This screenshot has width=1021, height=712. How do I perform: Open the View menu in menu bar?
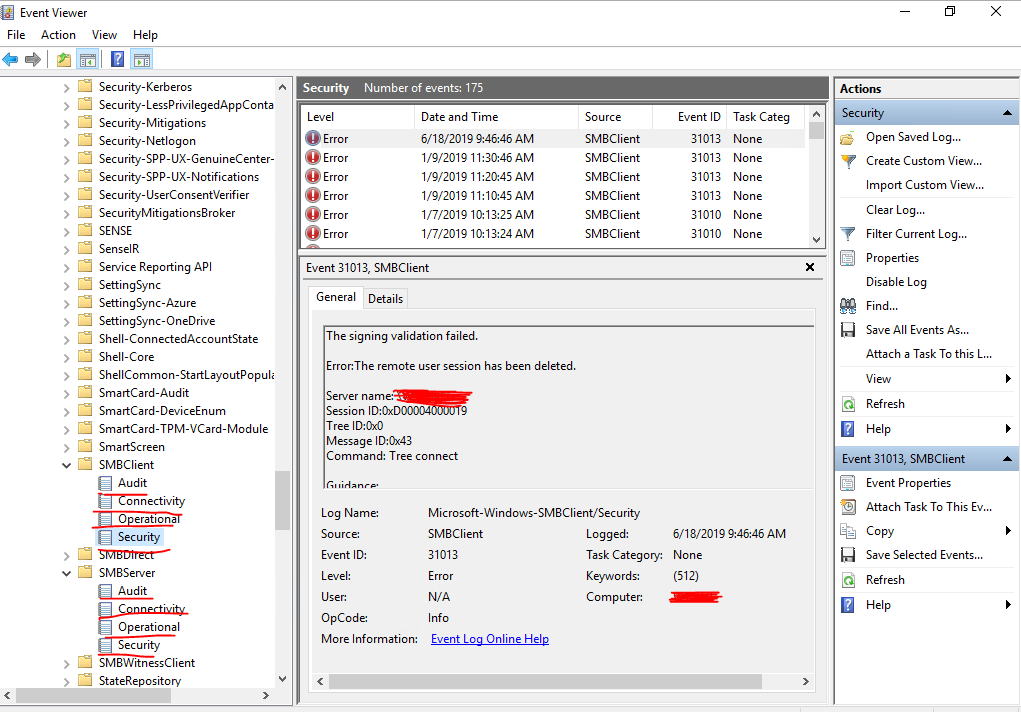[x=104, y=35]
